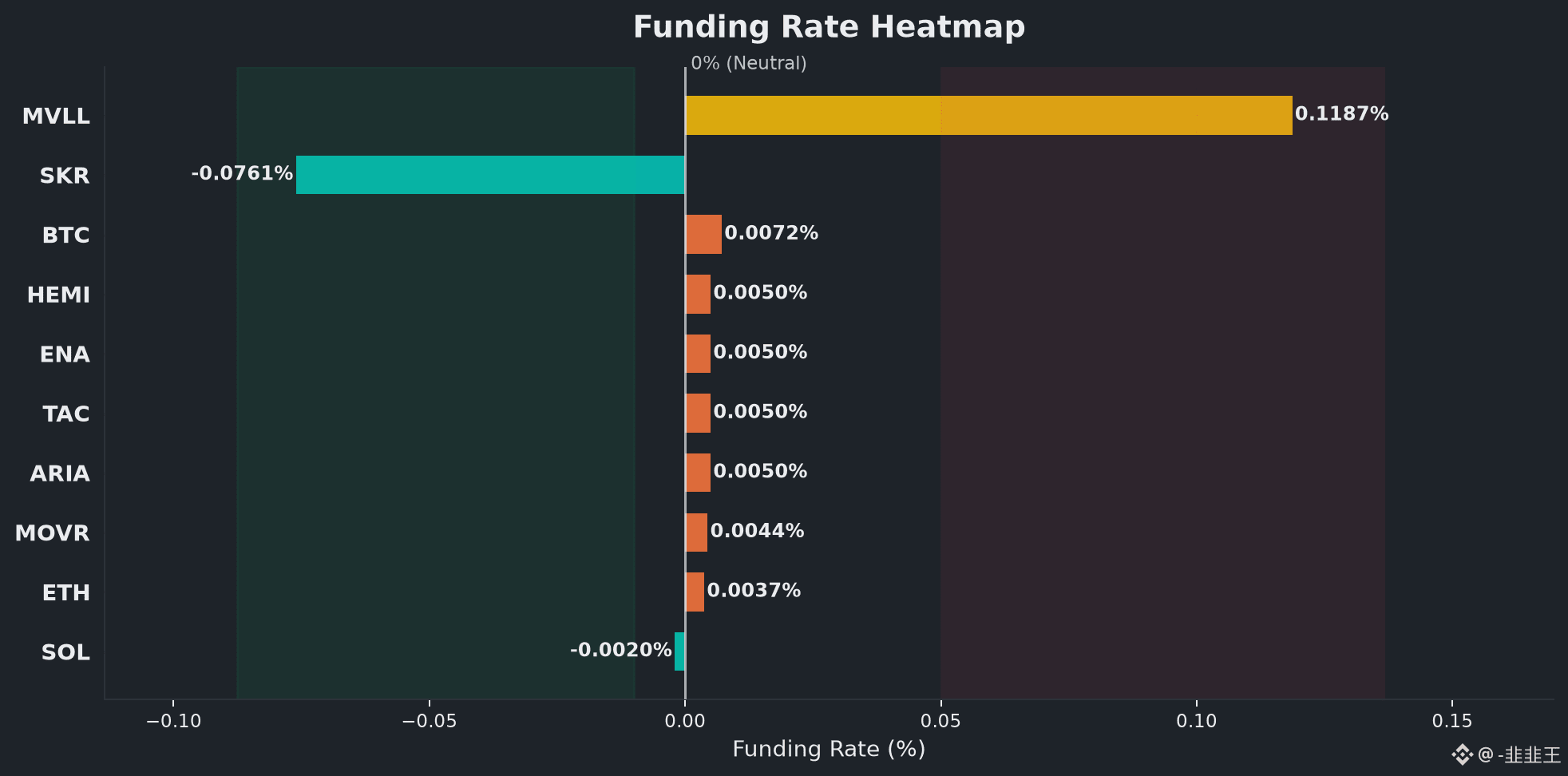Click the 0.0050% value in the HEMI row
1568x776 pixels.
760,293
